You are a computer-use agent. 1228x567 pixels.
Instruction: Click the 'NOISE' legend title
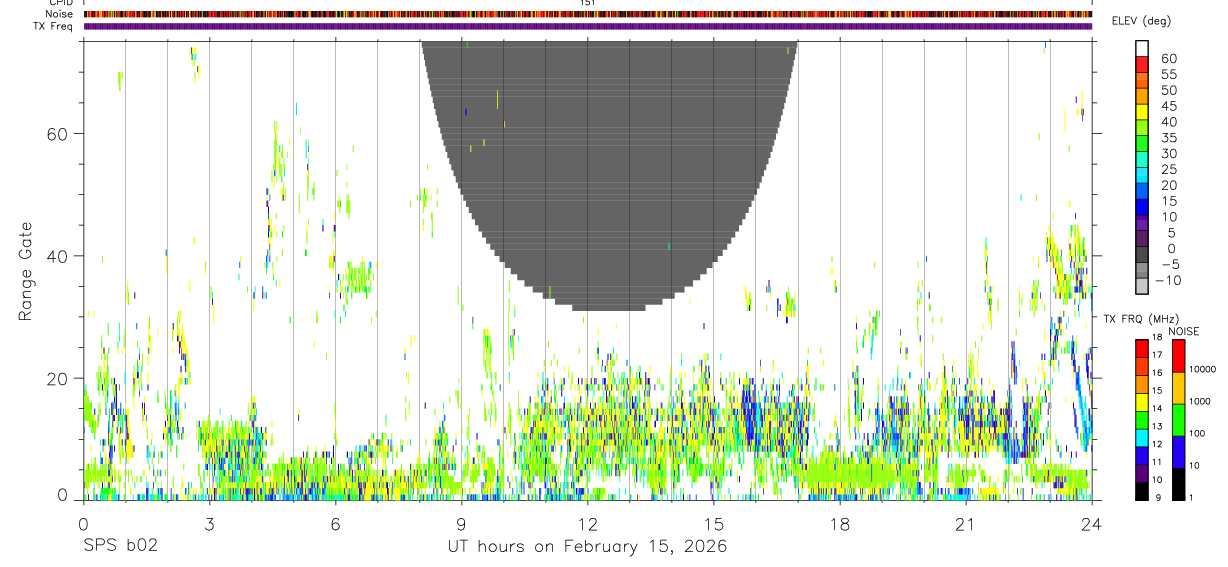click(1182, 331)
